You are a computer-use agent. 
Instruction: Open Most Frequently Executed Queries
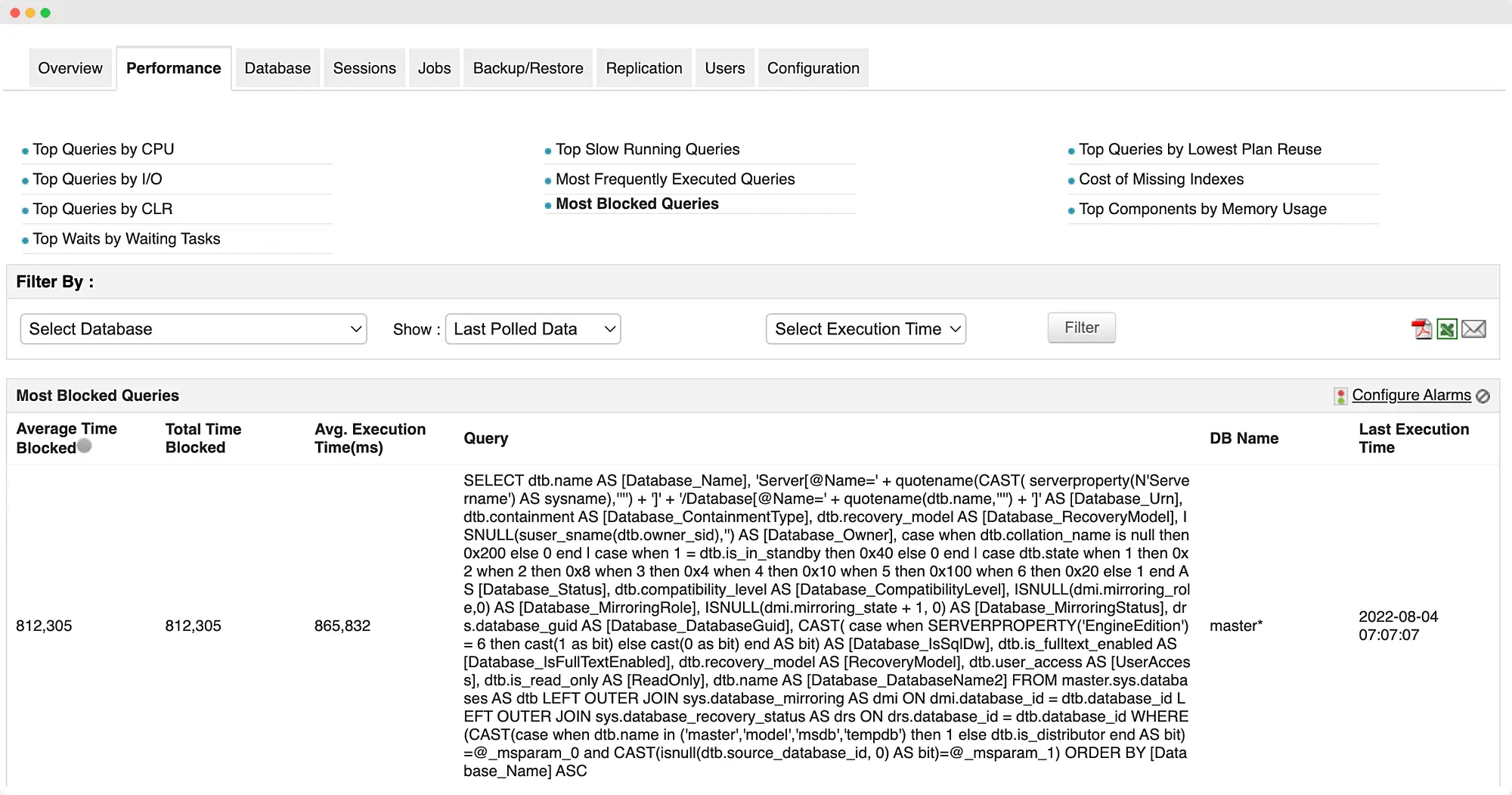tap(675, 179)
